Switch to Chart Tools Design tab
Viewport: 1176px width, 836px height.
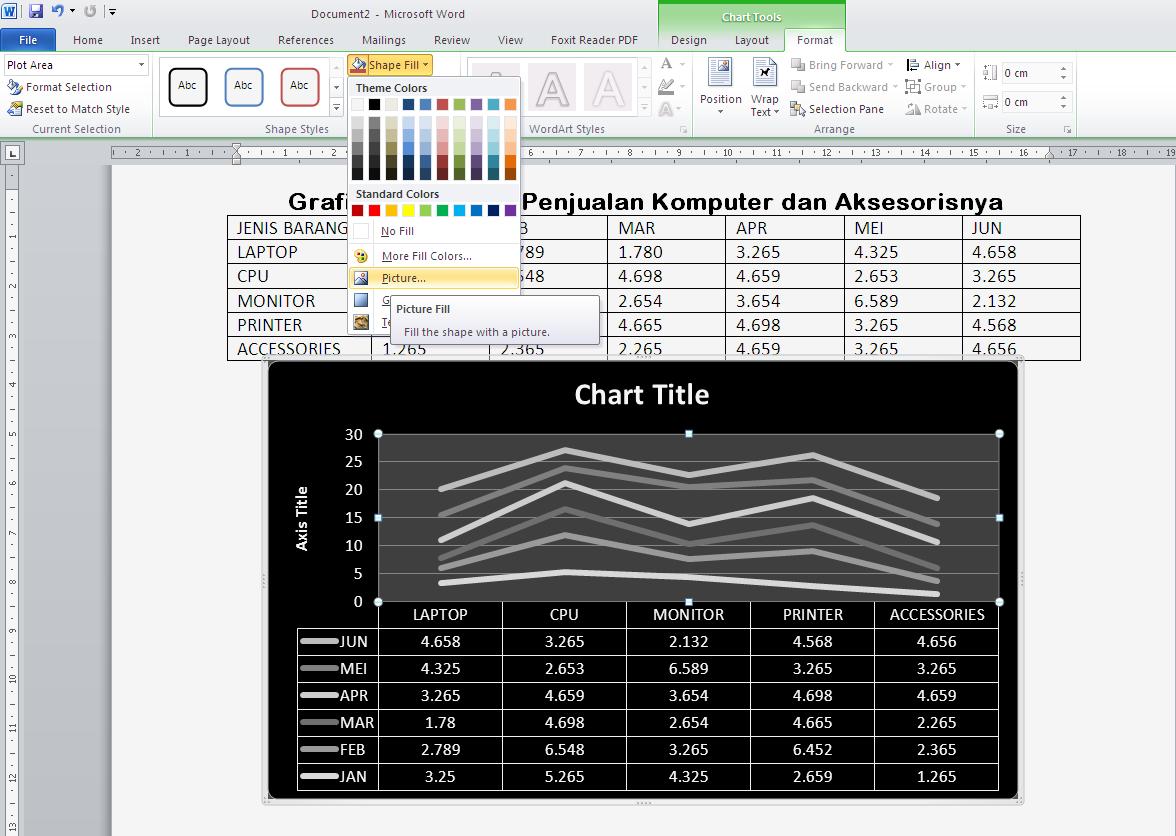[688, 40]
